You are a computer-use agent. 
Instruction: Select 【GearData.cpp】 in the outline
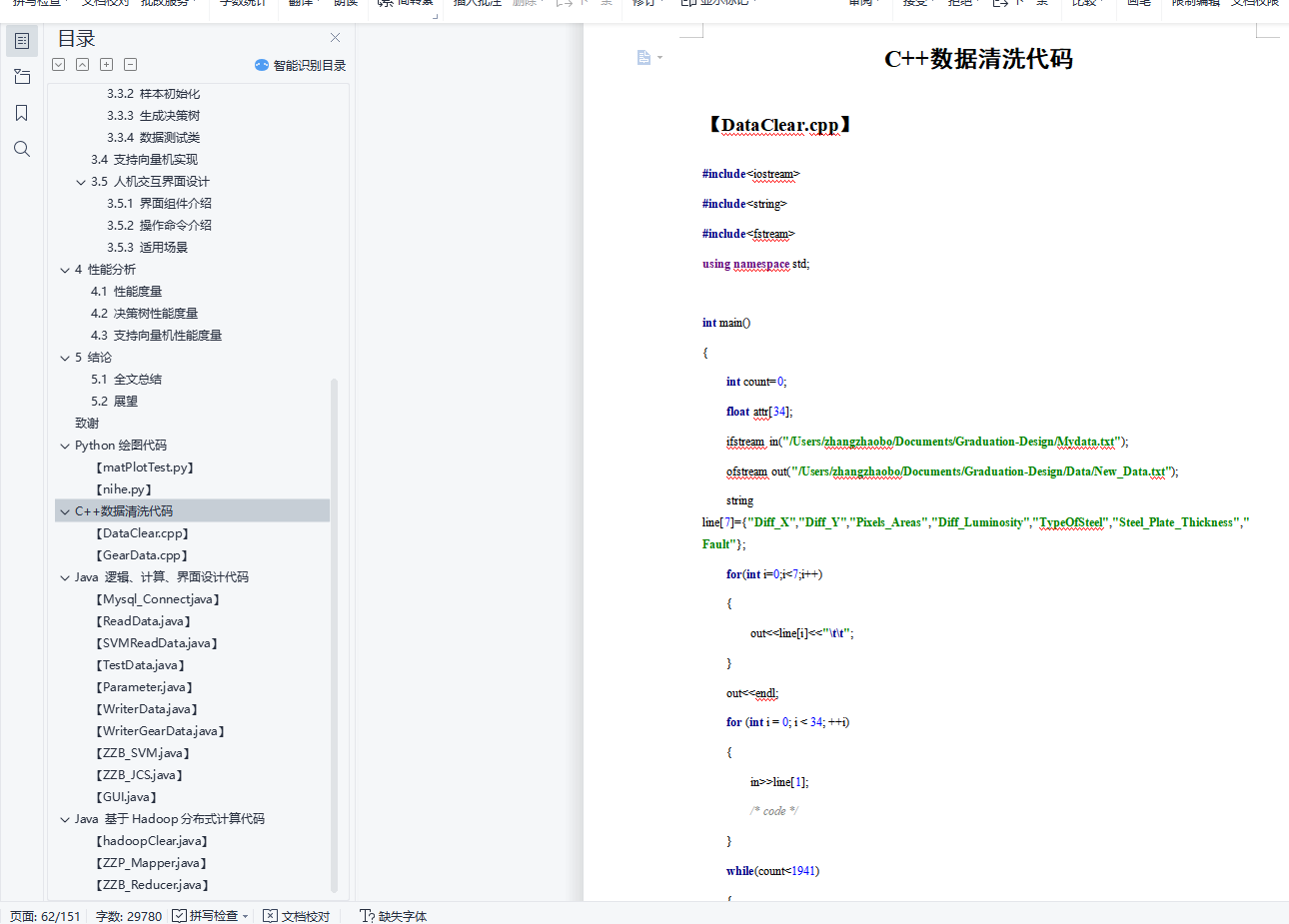(142, 555)
